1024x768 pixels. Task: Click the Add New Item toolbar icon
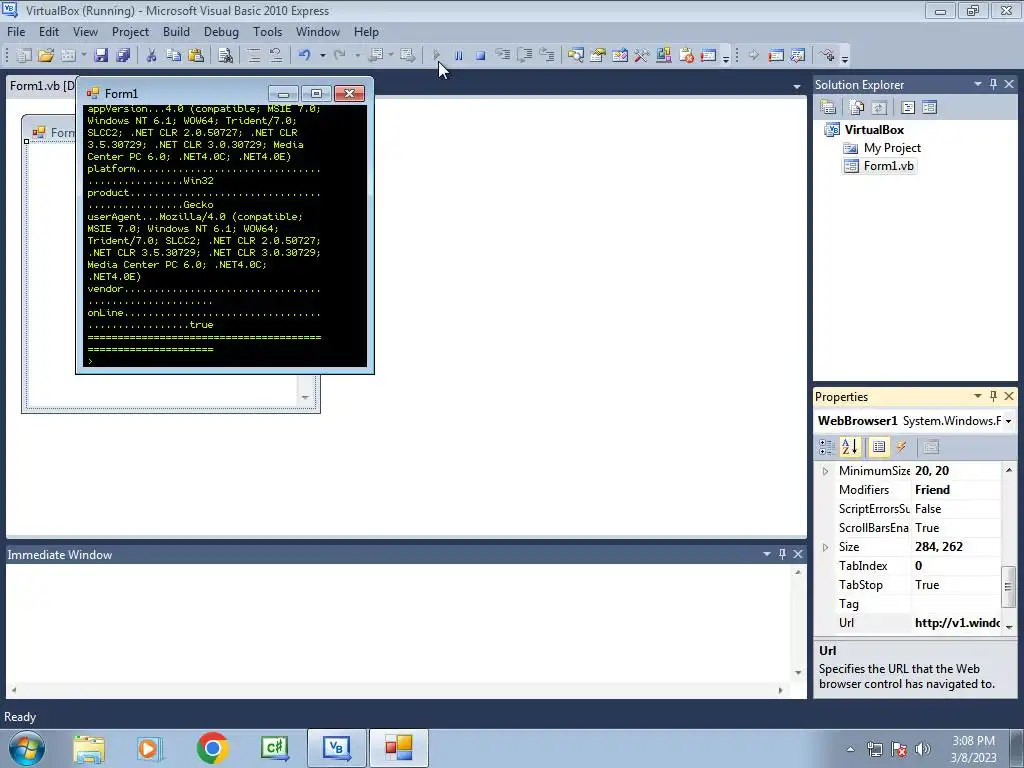68,56
